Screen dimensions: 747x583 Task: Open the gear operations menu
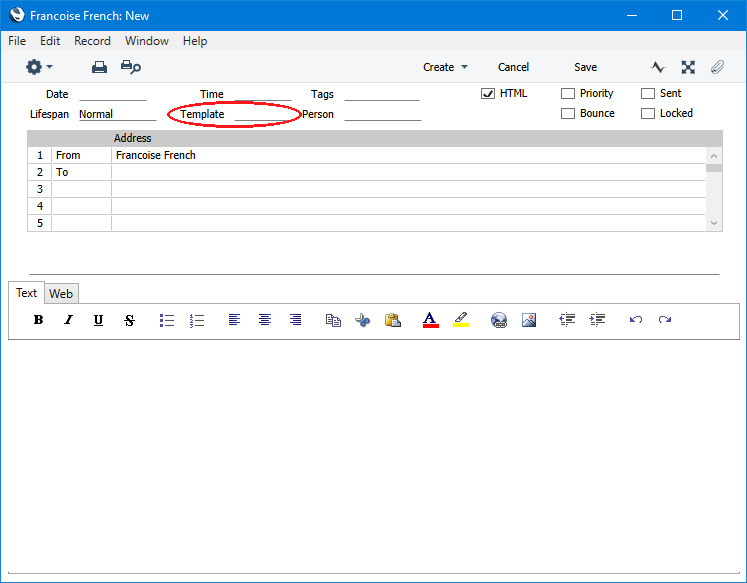tap(38, 67)
